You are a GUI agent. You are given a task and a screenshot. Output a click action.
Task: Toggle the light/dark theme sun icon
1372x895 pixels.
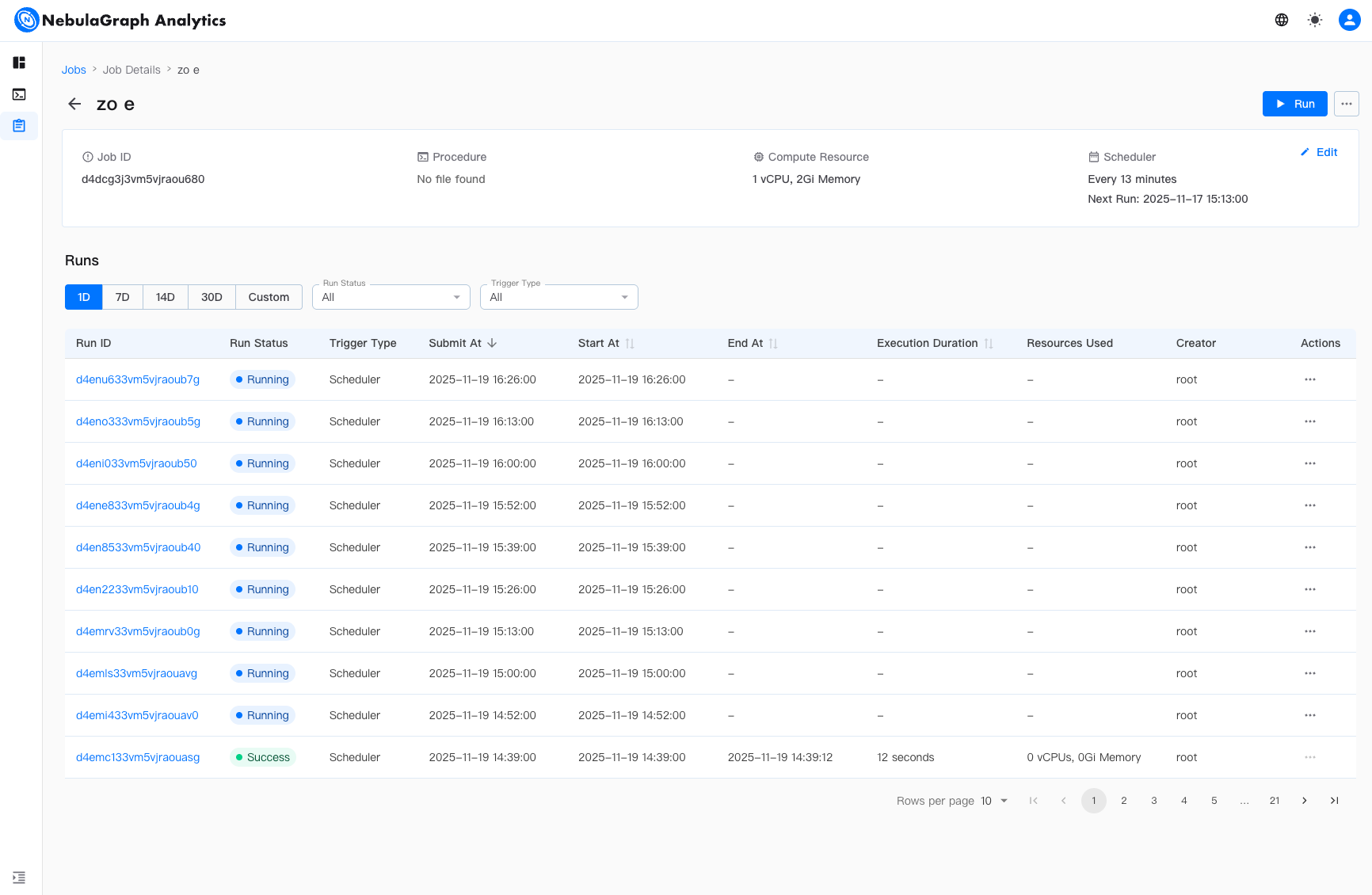tap(1315, 20)
